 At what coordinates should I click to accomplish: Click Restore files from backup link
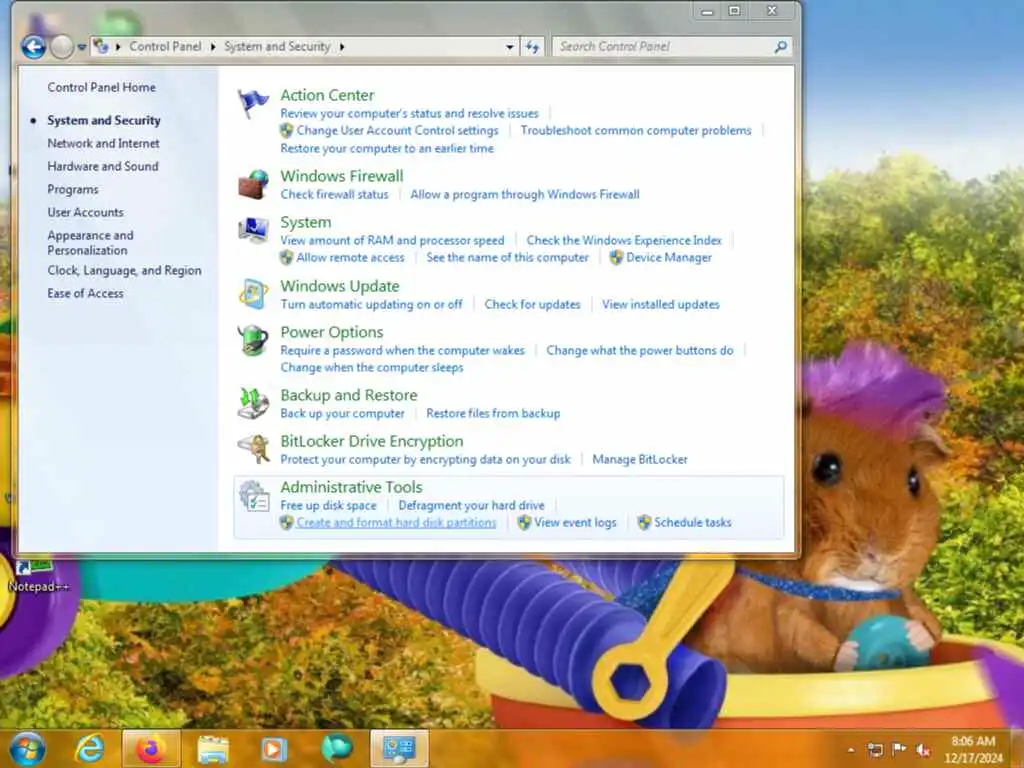point(493,413)
